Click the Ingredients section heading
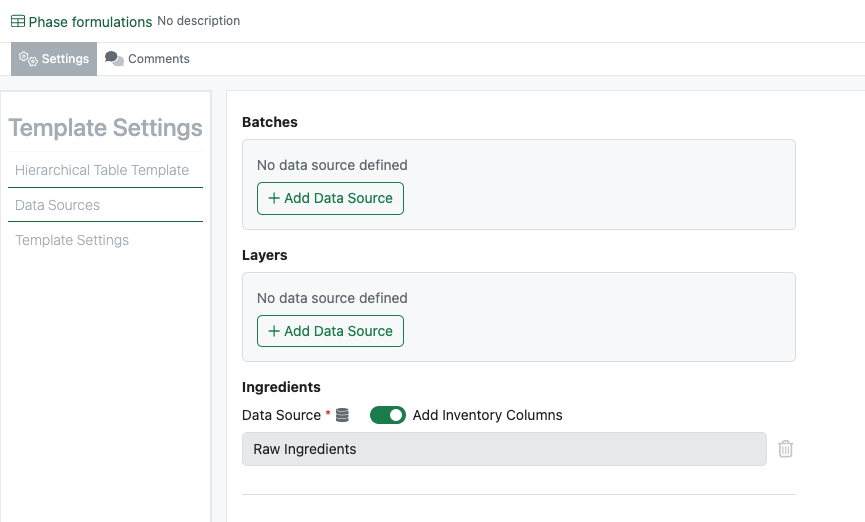This screenshot has height=522, width=865. coord(281,387)
